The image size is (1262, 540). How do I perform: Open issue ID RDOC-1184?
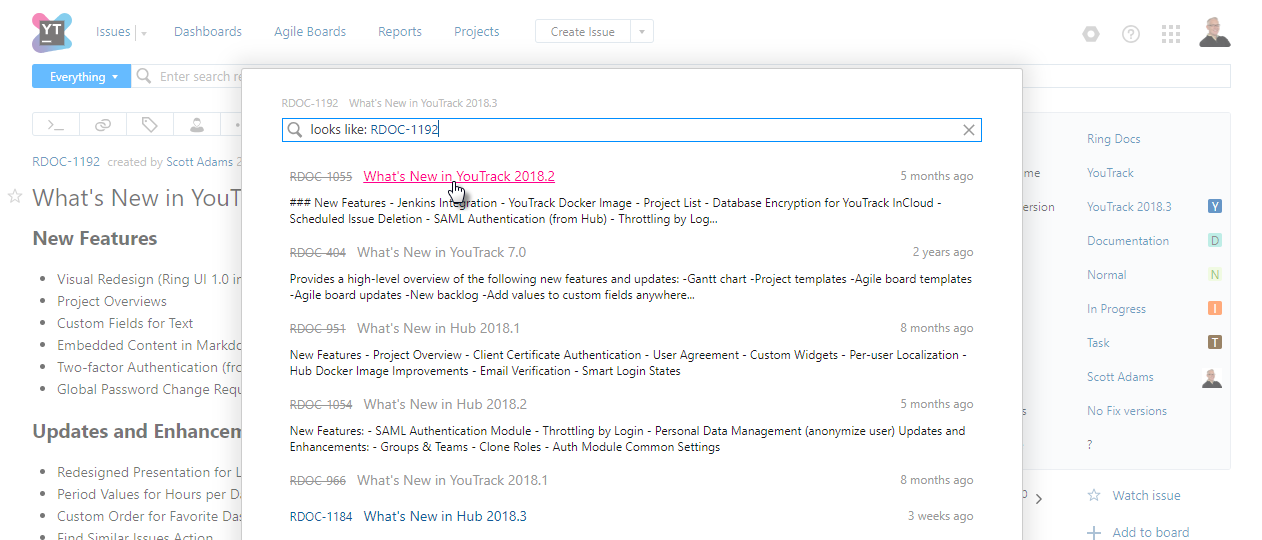click(x=321, y=517)
